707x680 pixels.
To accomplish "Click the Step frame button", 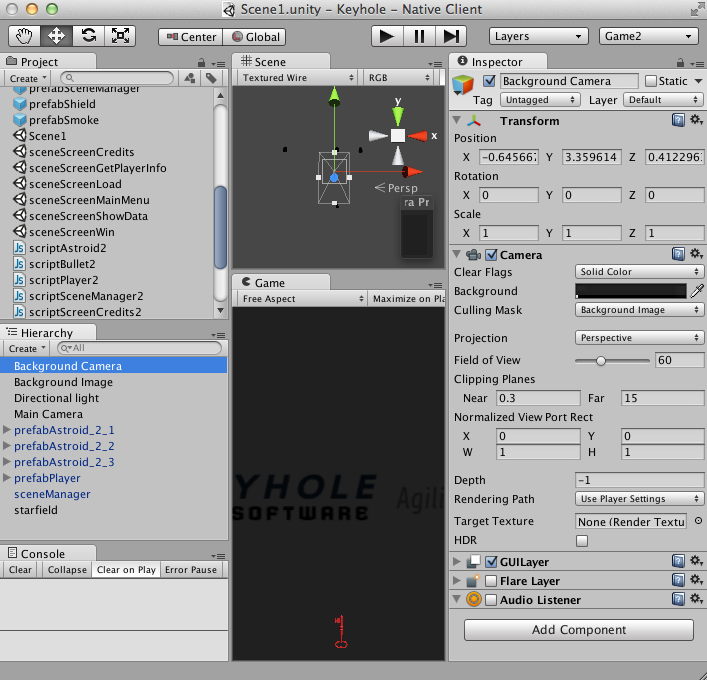I will pos(452,36).
